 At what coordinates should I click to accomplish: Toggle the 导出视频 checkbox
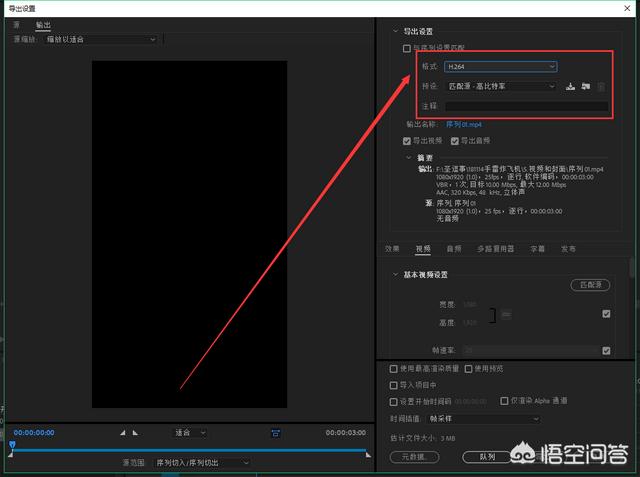point(406,141)
